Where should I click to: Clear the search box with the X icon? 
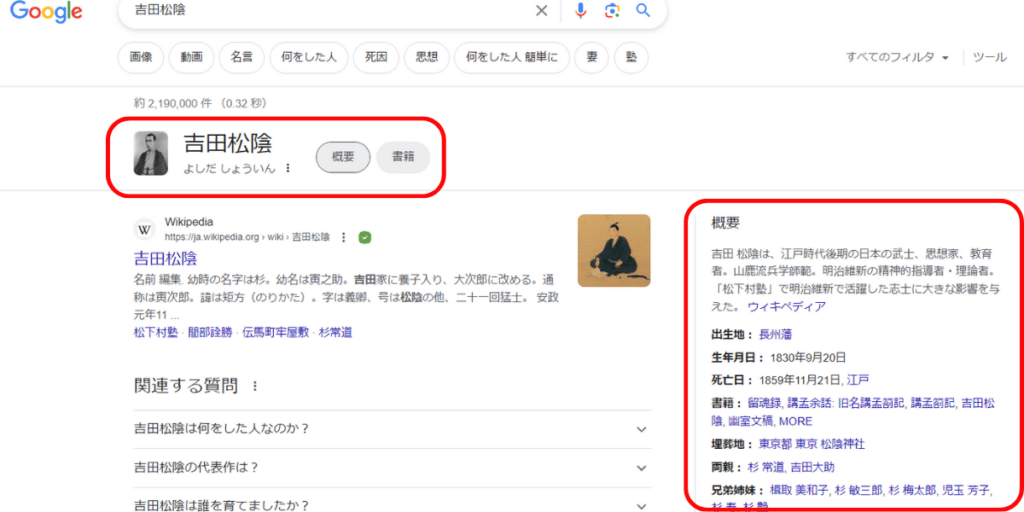coord(541,10)
